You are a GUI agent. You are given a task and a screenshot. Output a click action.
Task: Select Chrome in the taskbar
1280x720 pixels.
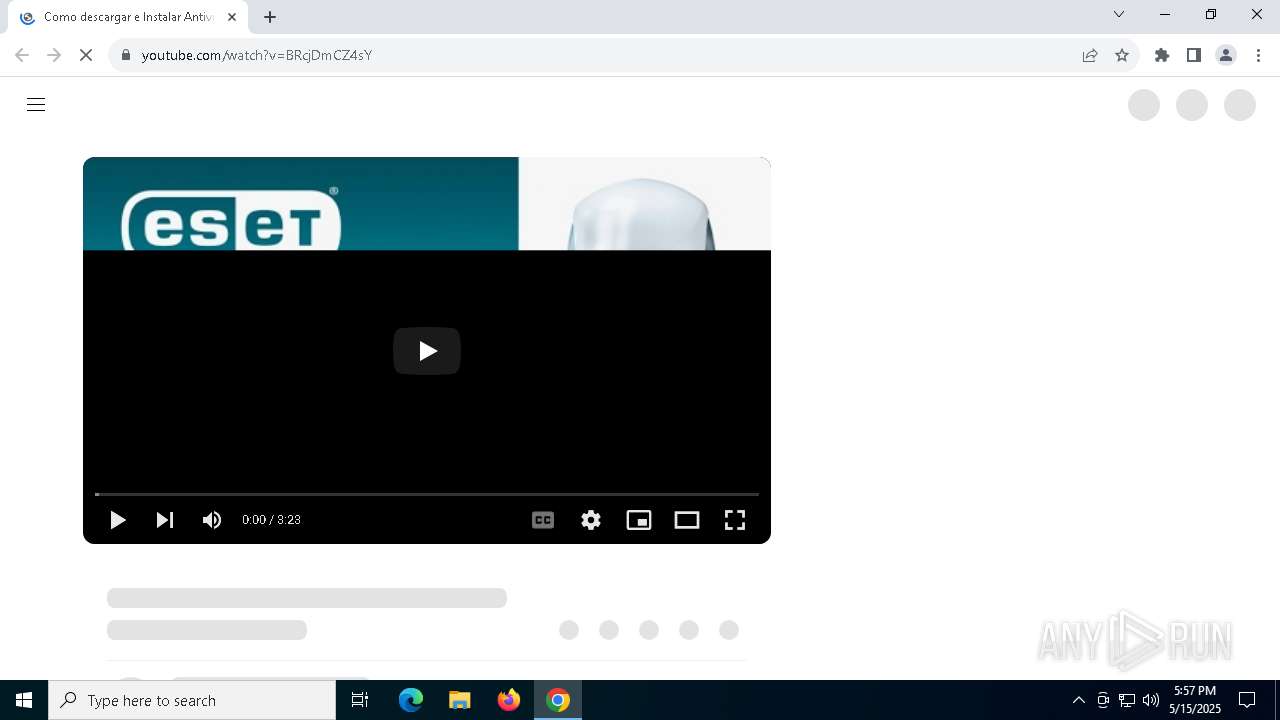(558, 700)
